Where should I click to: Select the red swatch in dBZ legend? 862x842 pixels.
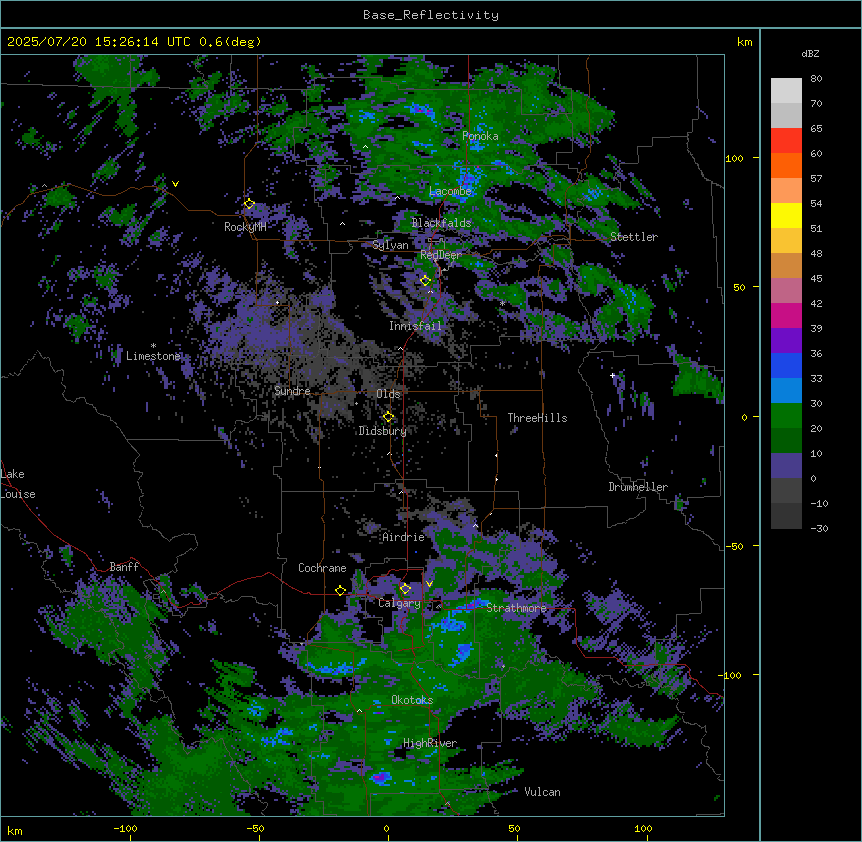point(786,141)
